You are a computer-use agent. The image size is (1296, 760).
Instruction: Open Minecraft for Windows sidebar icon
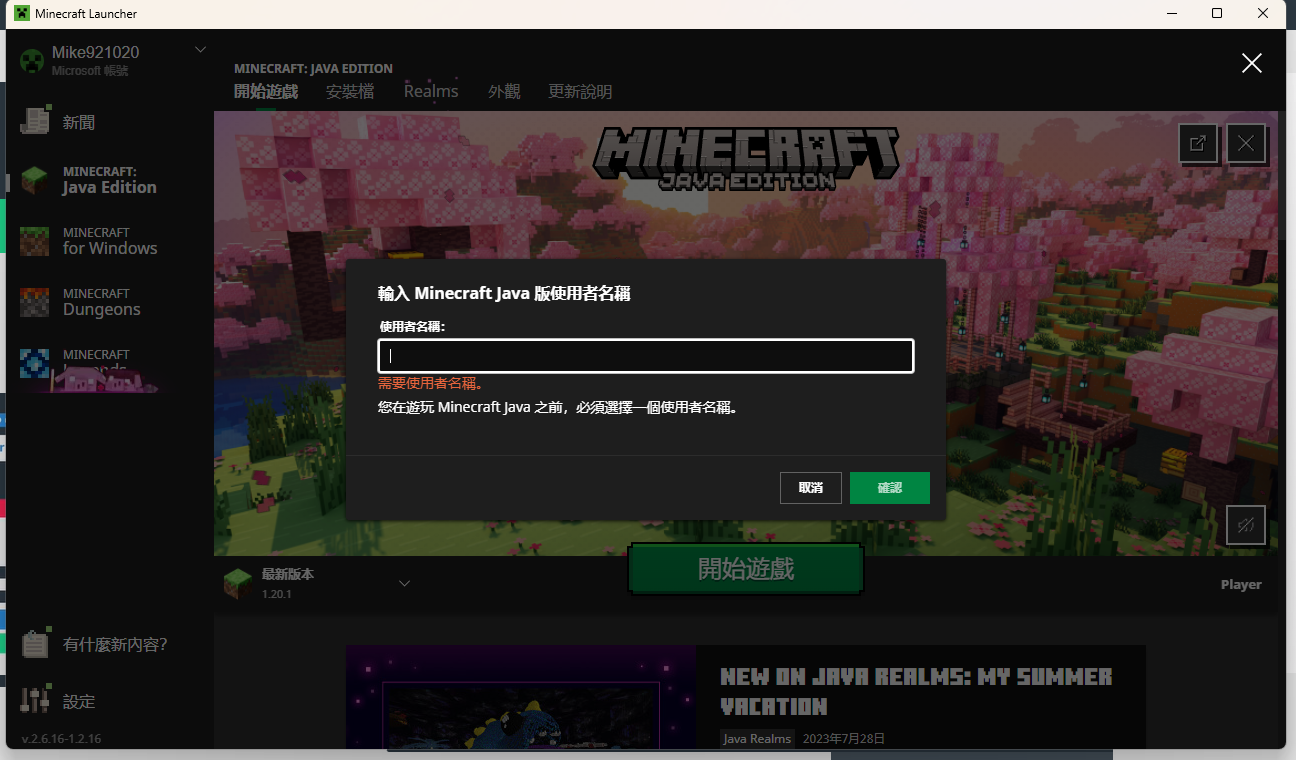[x=35, y=241]
